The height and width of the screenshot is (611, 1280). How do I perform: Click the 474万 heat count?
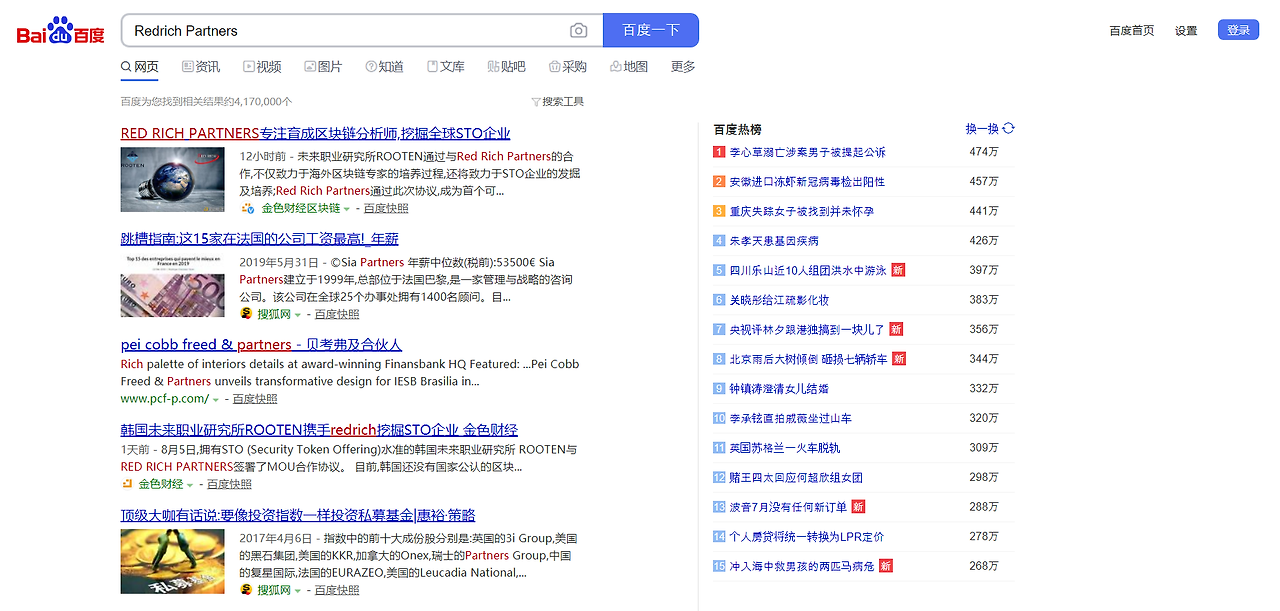(984, 152)
